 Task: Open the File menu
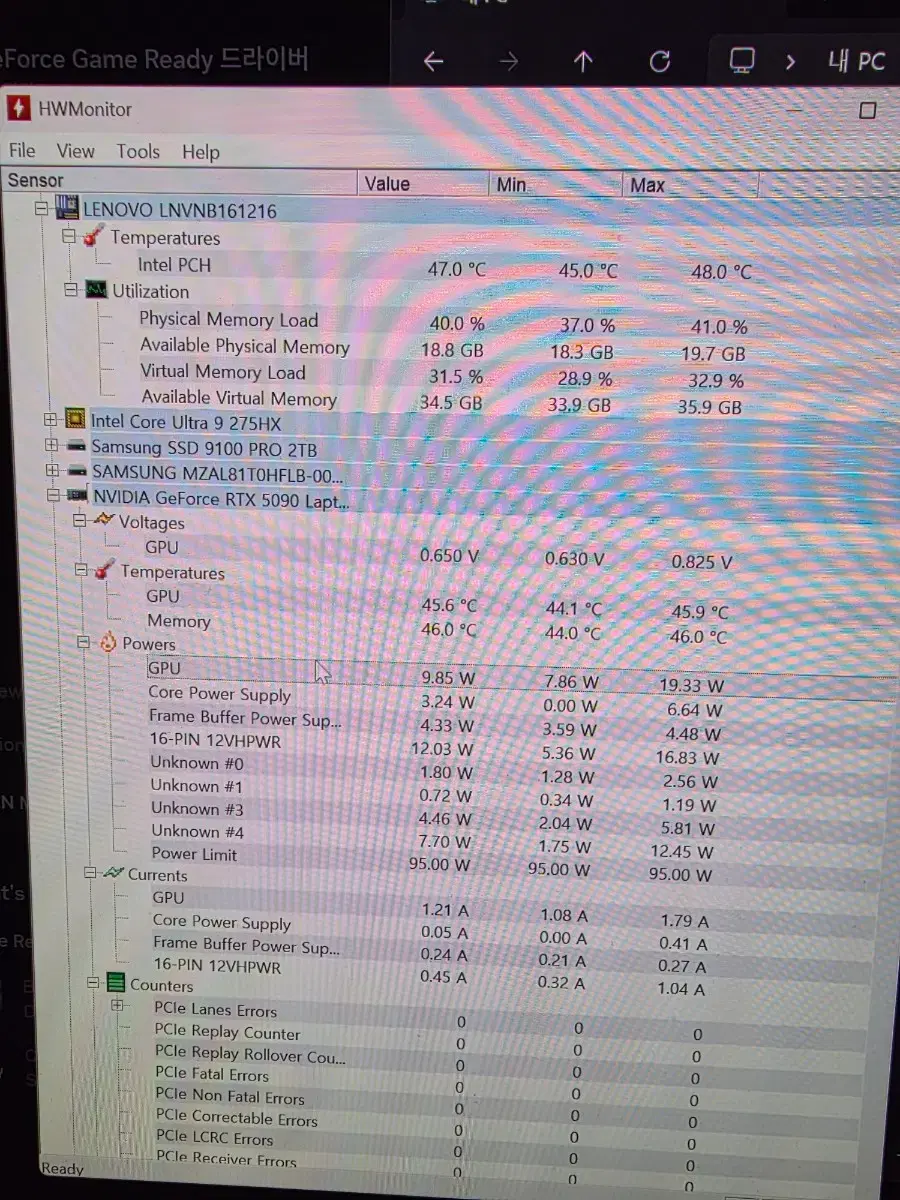click(x=22, y=151)
